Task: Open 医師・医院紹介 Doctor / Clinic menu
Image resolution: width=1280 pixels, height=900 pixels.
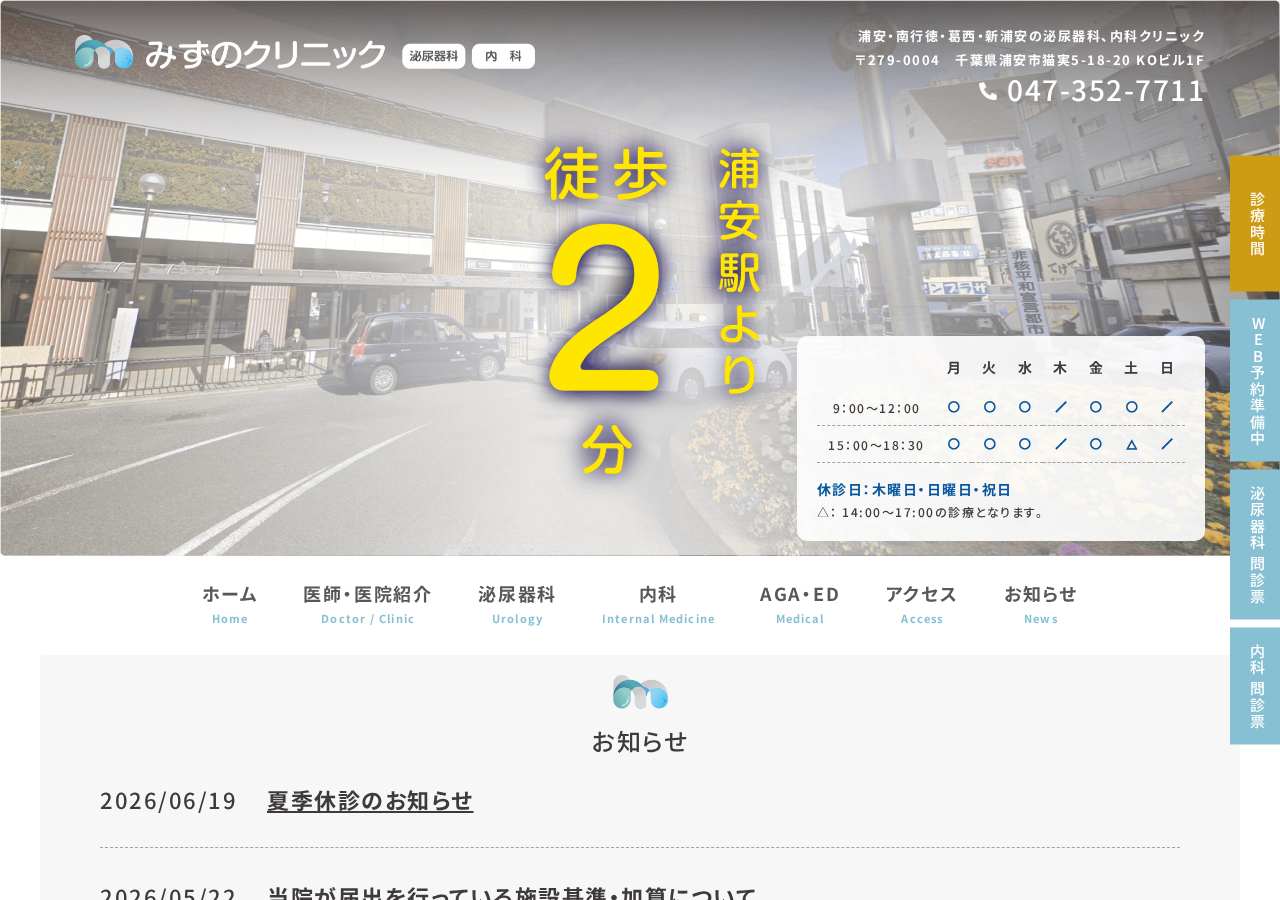Action: coord(367,604)
